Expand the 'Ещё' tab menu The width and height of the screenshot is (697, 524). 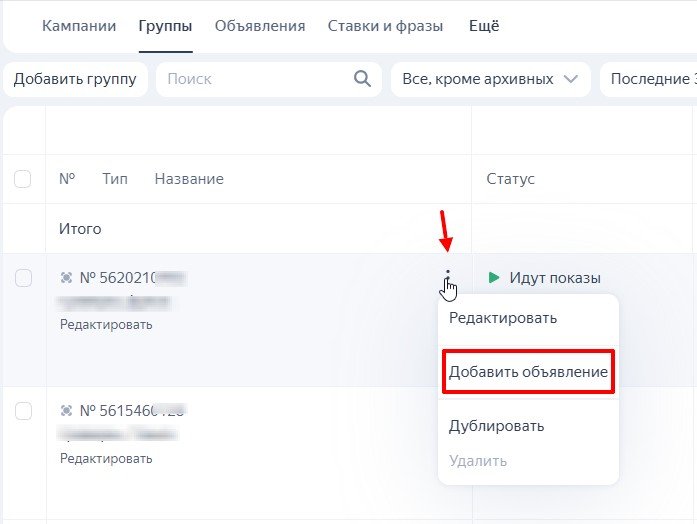tap(484, 26)
